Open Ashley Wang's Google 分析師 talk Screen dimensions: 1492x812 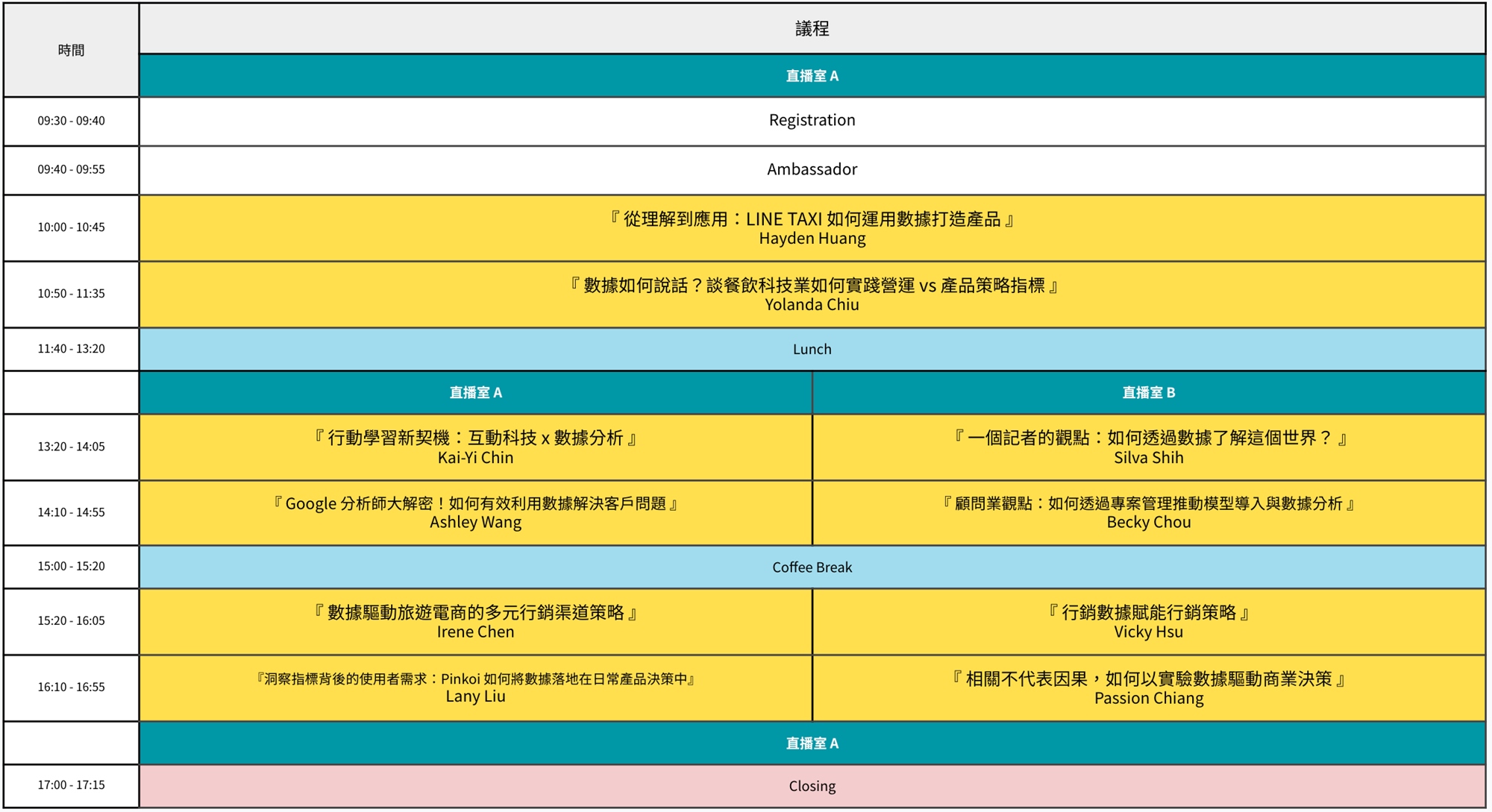coord(475,513)
